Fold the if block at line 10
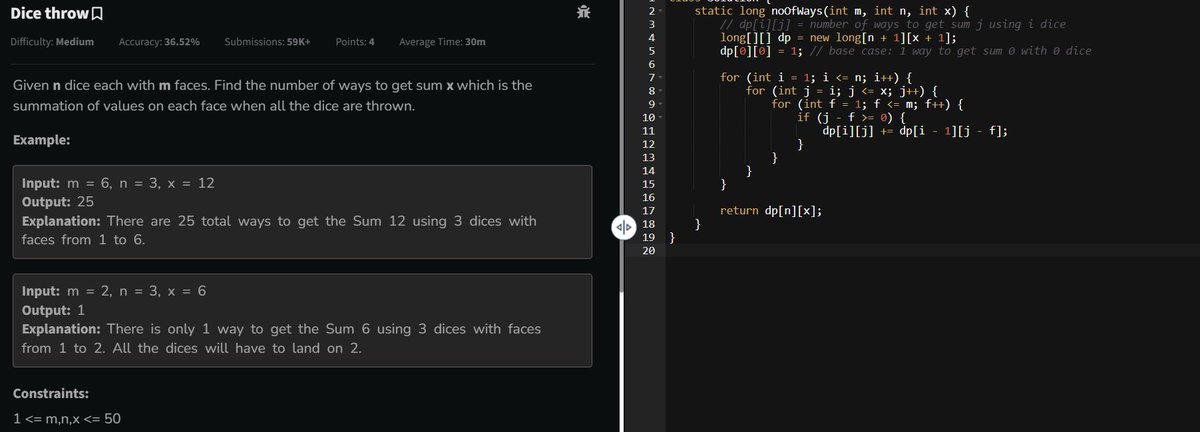Viewport: 1200px width, 432px height. click(658, 118)
